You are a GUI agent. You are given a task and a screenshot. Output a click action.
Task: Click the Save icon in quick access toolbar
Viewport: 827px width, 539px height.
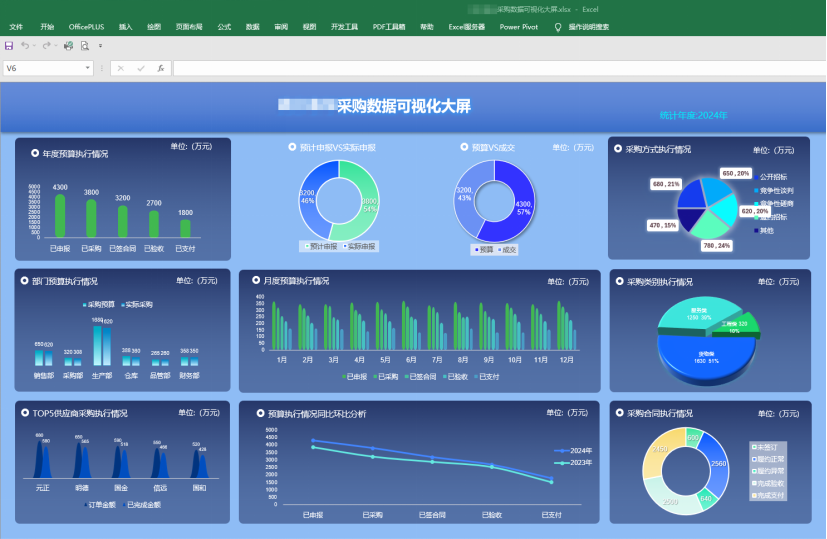pos(9,46)
